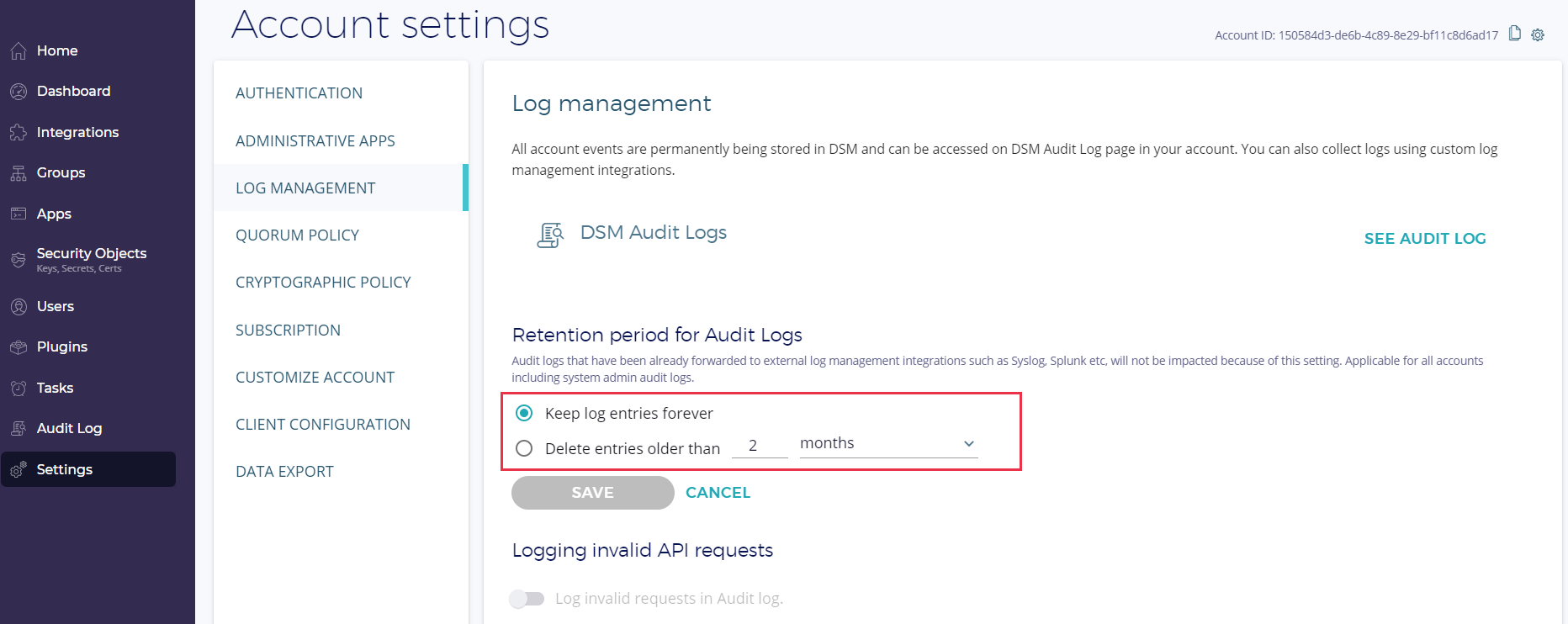Switch to Cryptographic Policy tab
Viewport: 1568px width, 624px height.
click(323, 283)
